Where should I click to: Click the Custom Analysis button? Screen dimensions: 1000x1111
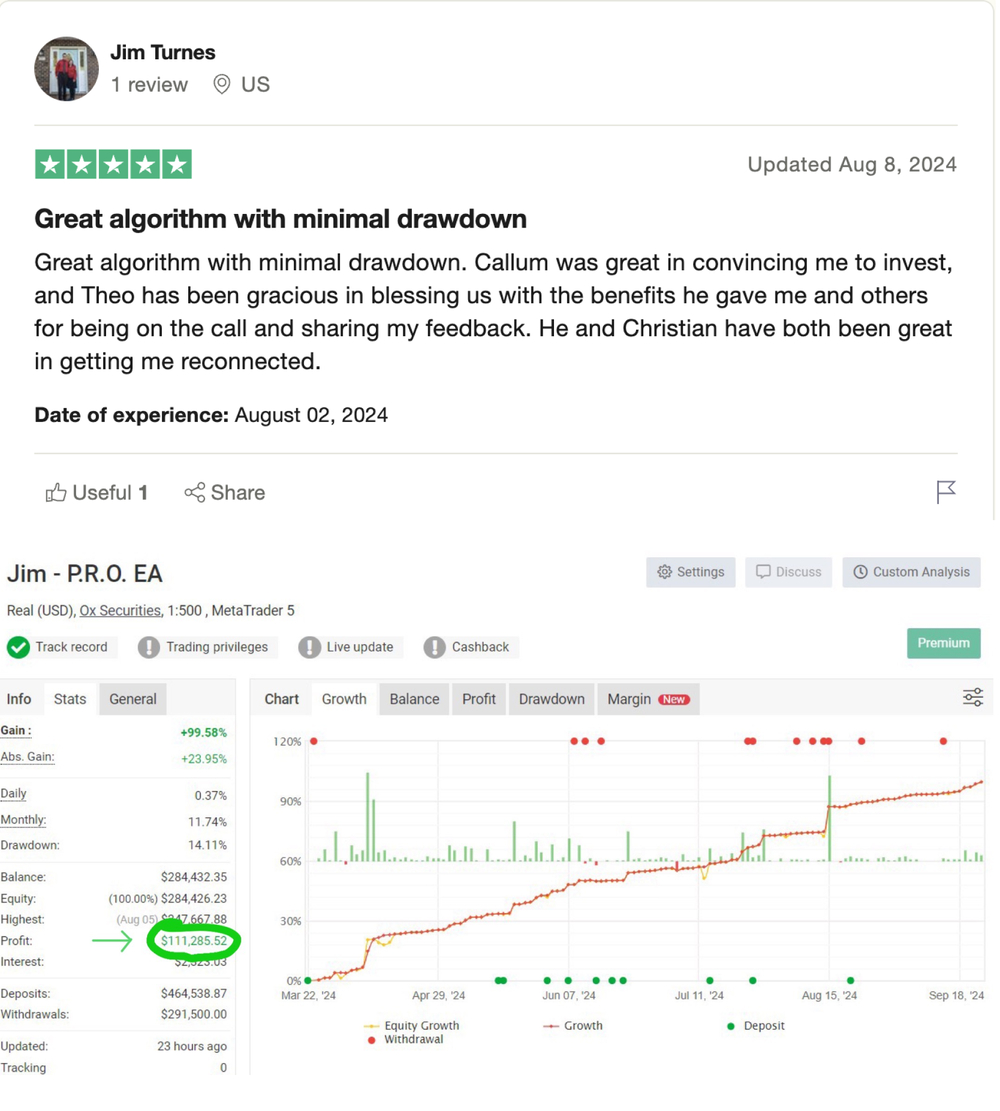point(911,572)
